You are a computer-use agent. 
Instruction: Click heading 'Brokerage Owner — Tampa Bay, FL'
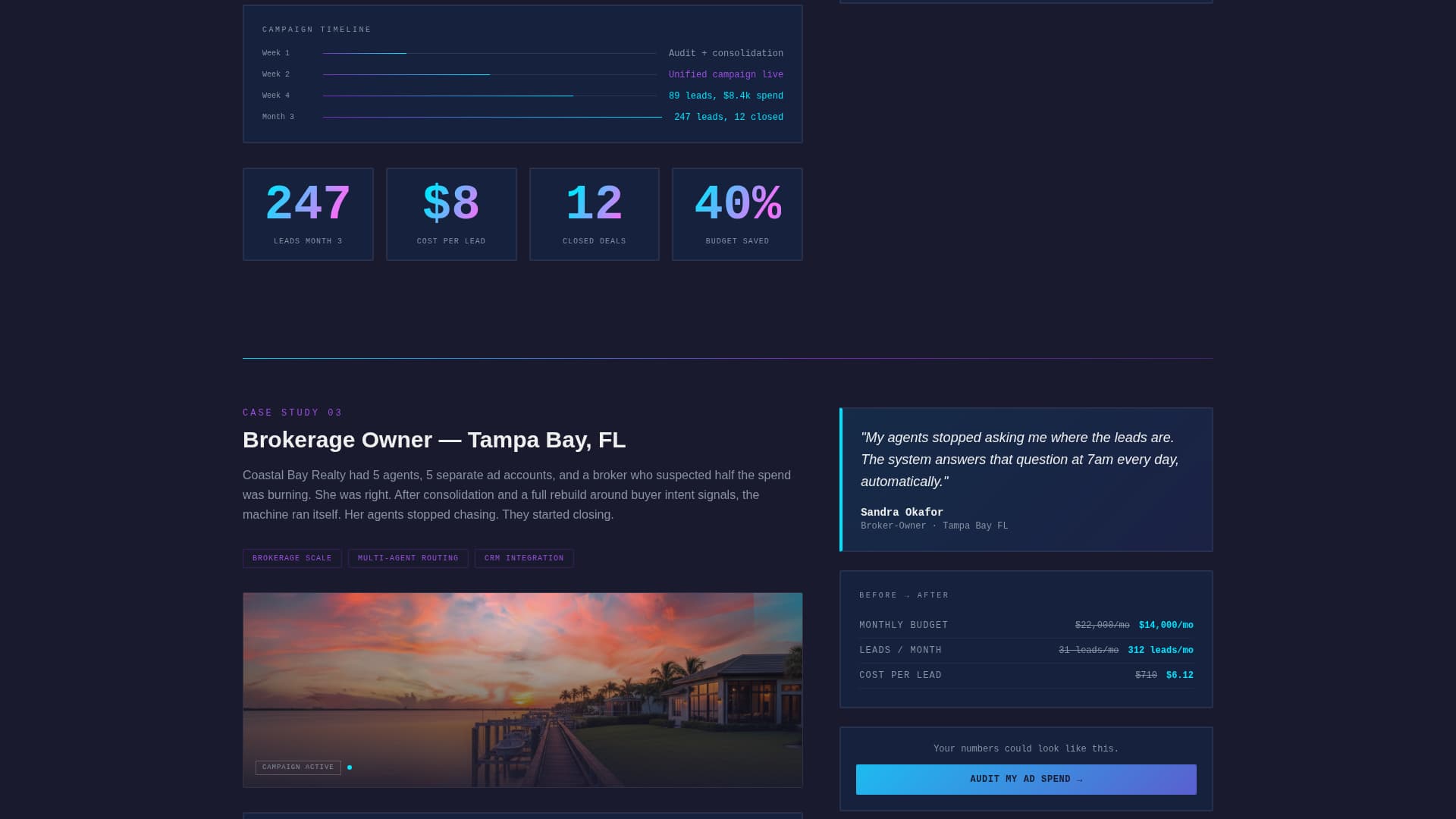click(434, 440)
